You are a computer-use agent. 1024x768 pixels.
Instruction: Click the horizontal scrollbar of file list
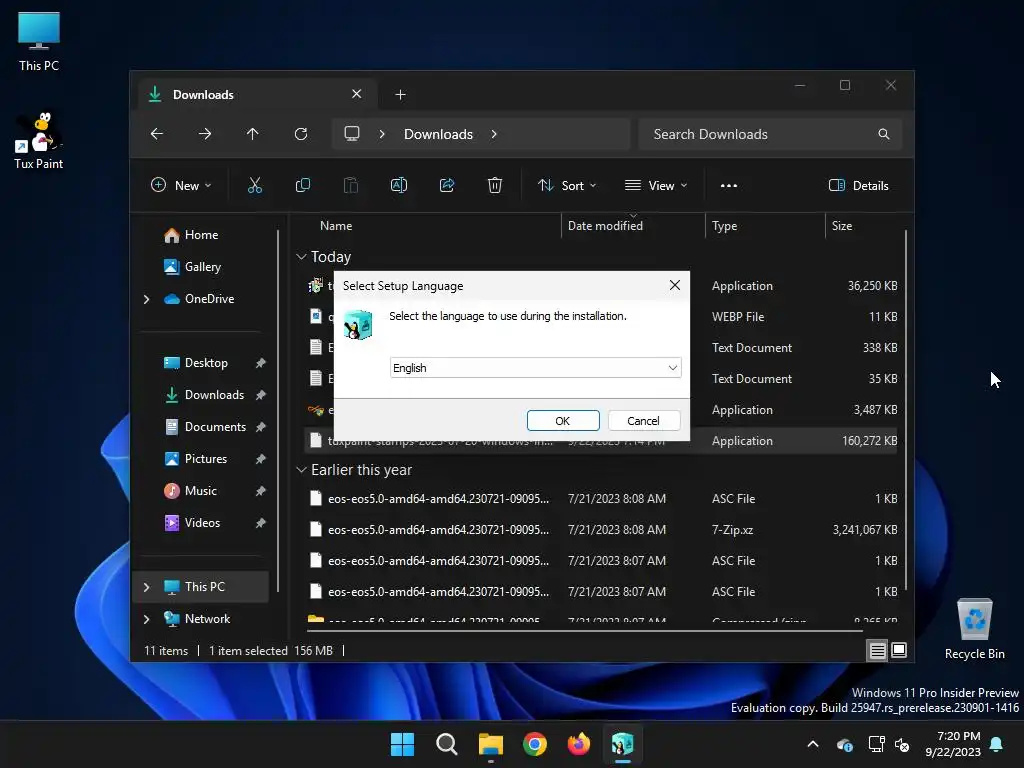coord(584,631)
